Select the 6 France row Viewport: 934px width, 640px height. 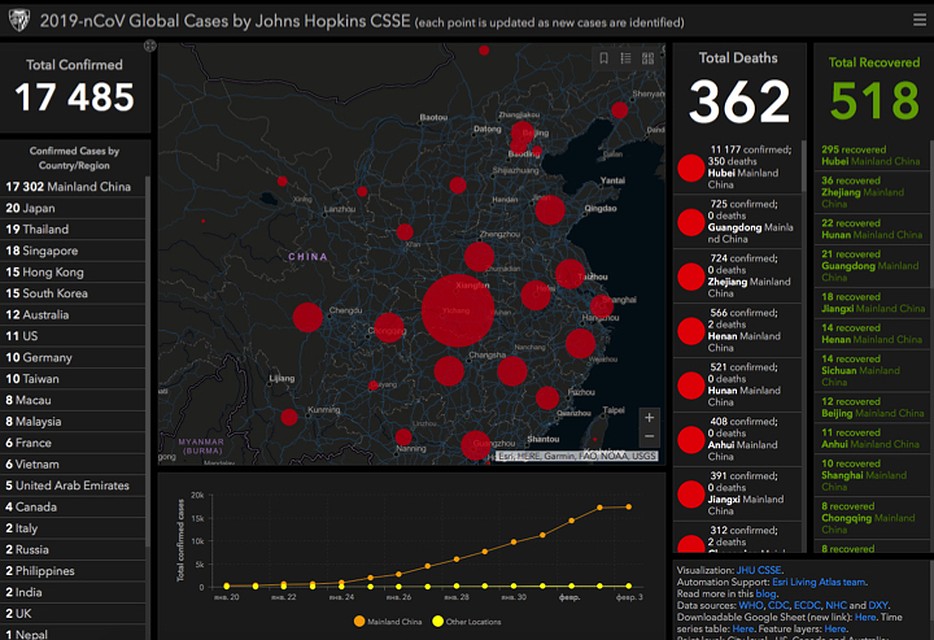73,443
